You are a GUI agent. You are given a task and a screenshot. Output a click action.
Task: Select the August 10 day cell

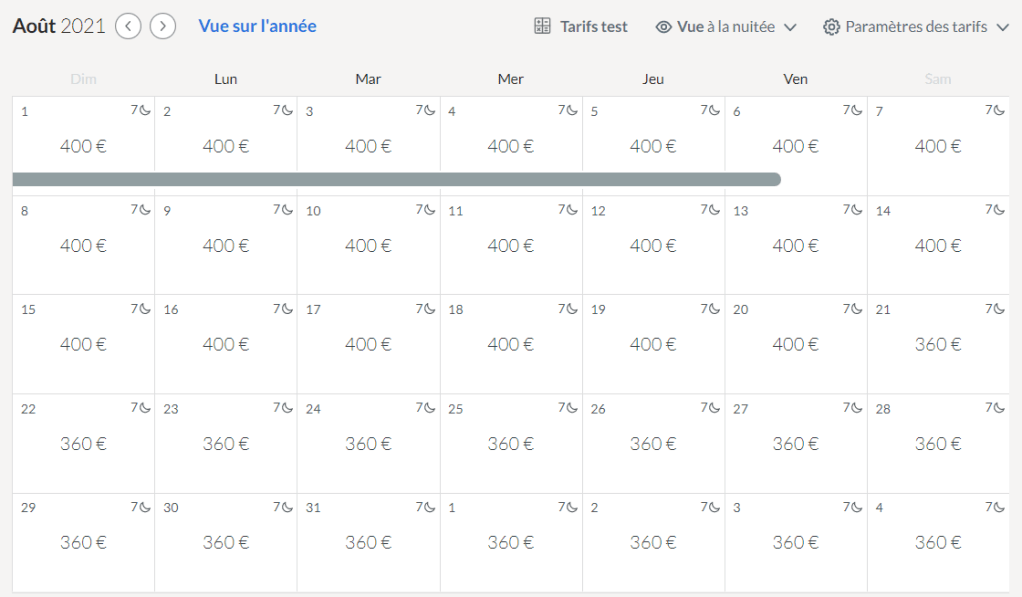click(368, 245)
